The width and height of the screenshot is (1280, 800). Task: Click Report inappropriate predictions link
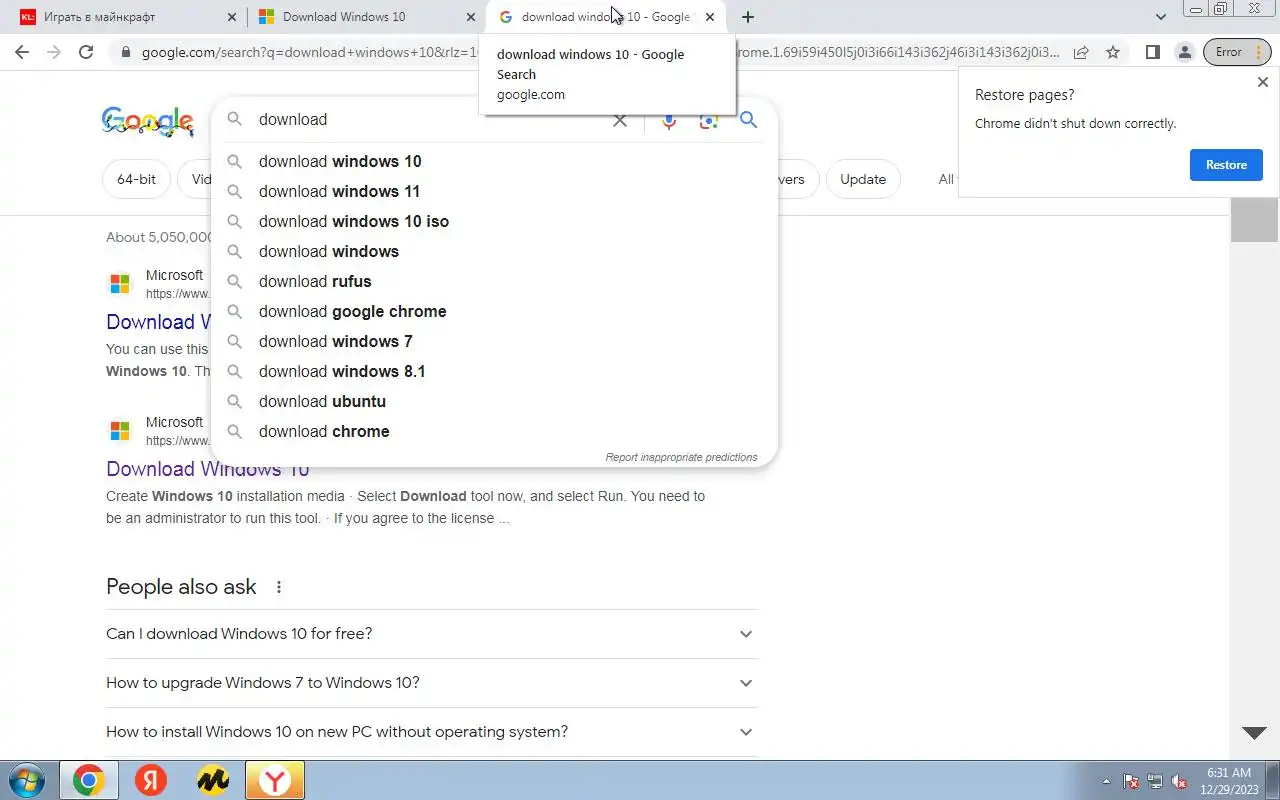tap(681, 457)
